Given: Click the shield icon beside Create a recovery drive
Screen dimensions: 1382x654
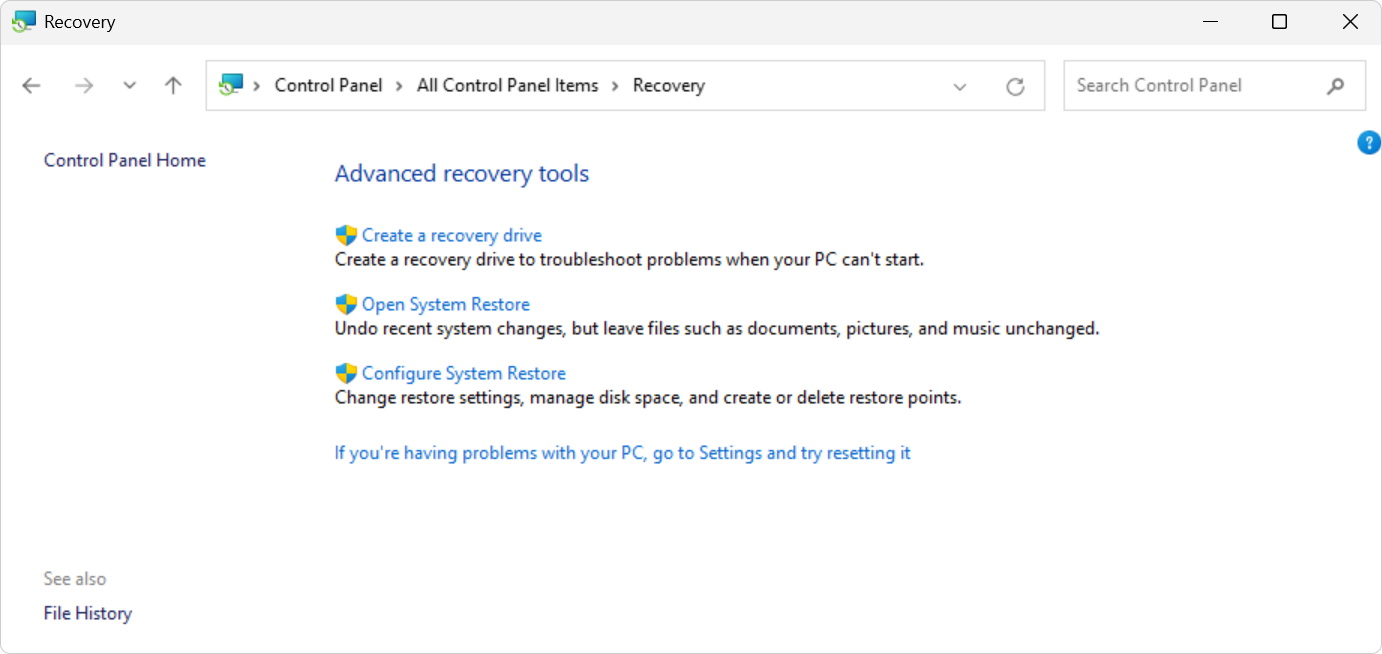Looking at the screenshot, I should [345, 234].
